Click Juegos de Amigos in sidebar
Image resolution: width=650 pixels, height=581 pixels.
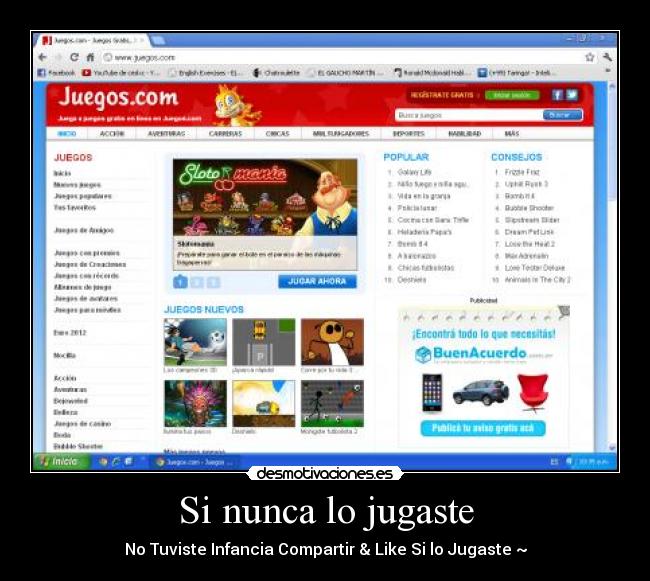[x=84, y=230]
